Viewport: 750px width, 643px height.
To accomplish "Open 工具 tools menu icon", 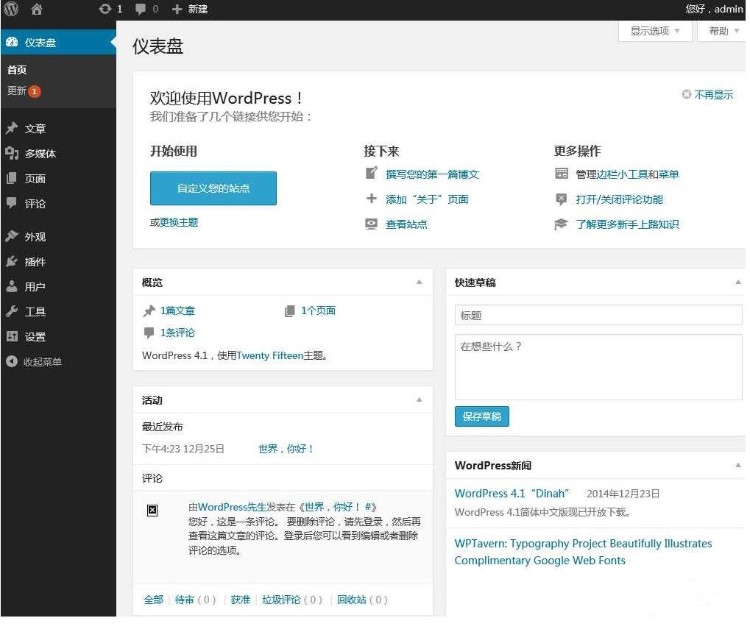I will click(12, 311).
